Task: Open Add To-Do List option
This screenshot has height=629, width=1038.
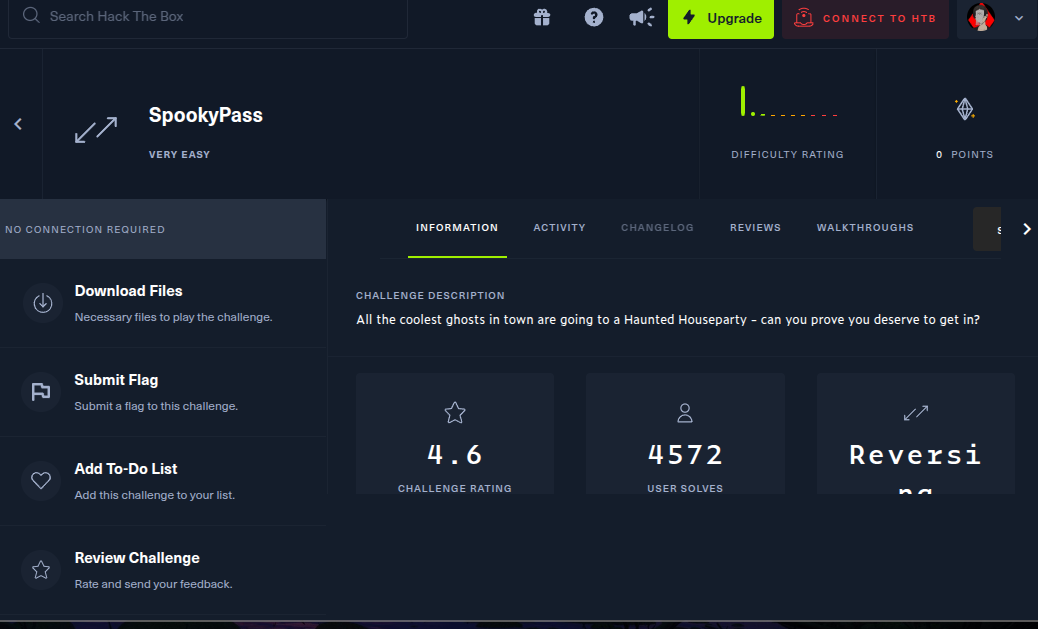Action: [163, 481]
